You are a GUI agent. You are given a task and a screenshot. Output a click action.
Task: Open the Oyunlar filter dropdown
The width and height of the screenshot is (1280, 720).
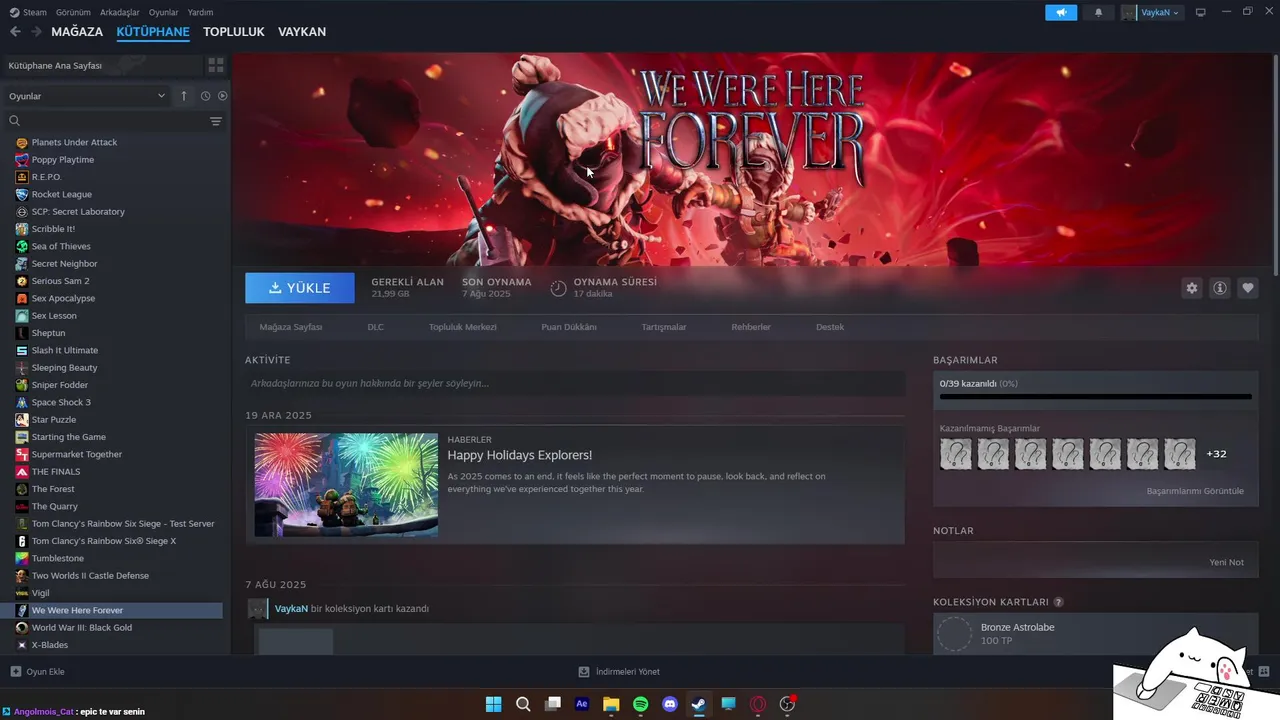tap(87, 96)
